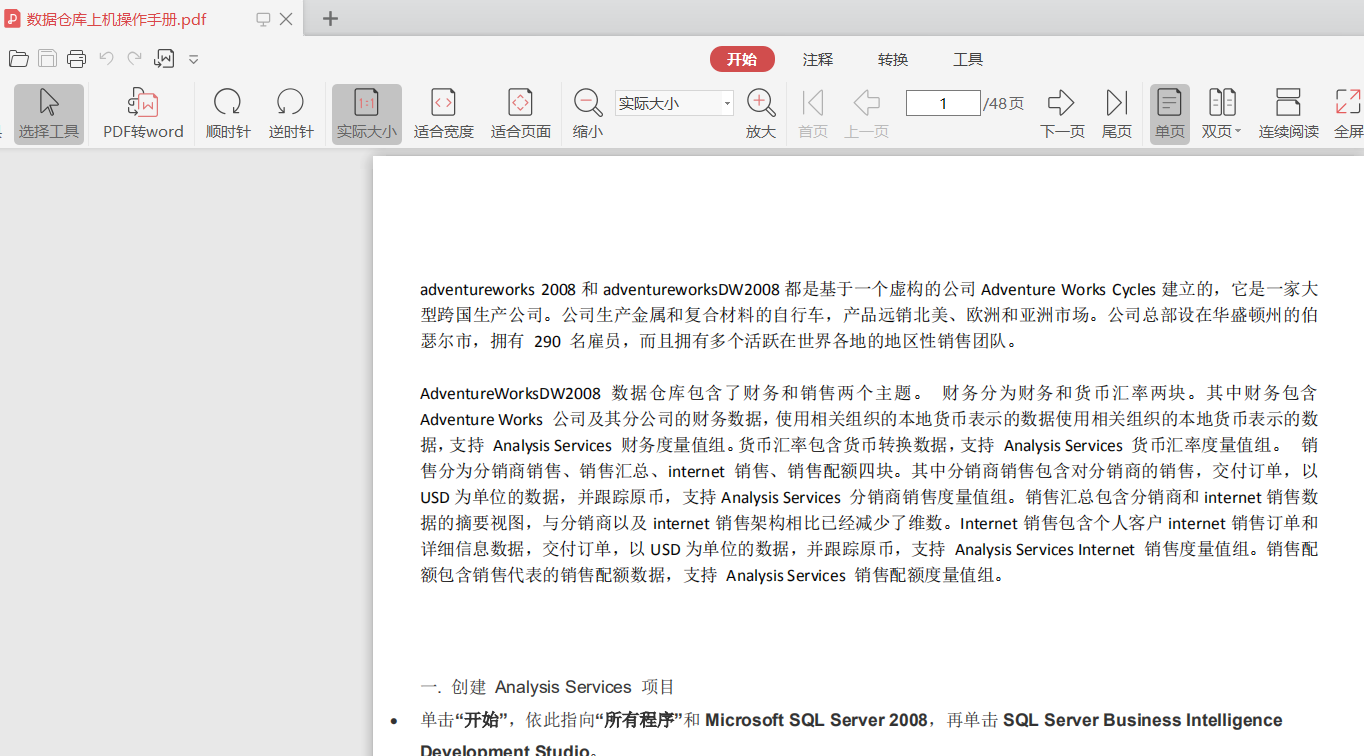
Task: Rotate page clockwise with 顺时针
Action: (x=228, y=114)
